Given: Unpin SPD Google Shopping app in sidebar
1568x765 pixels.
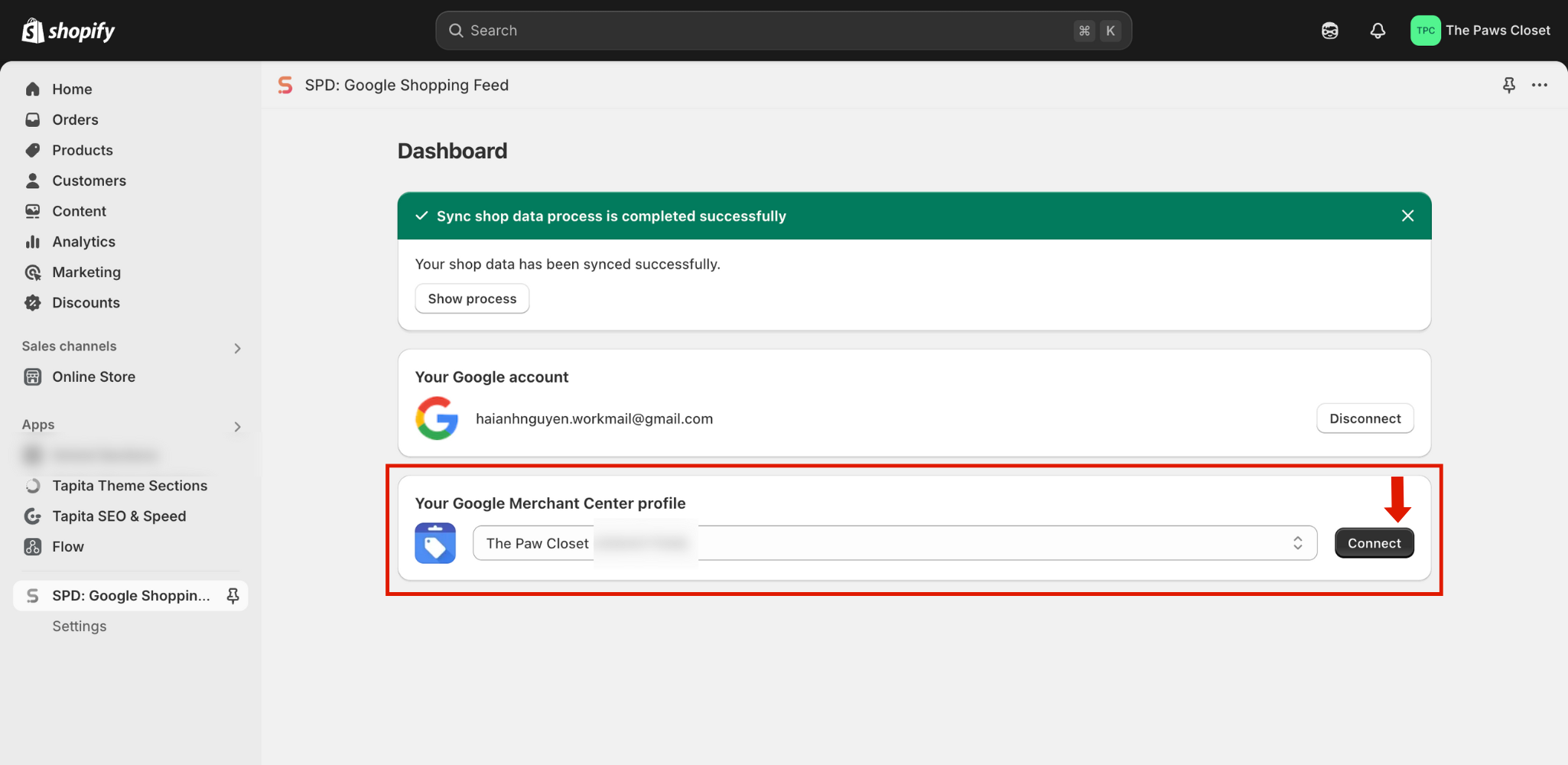Looking at the screenshot, I should click(233, 596).
